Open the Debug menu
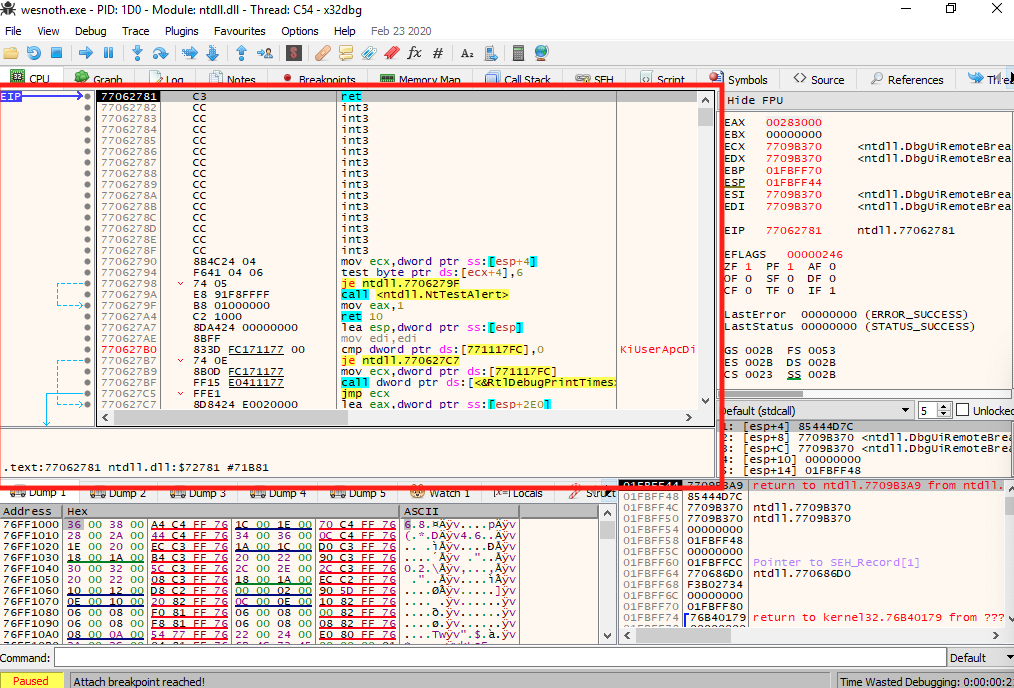Screen dimensions: 1014x688 point(91,31)
